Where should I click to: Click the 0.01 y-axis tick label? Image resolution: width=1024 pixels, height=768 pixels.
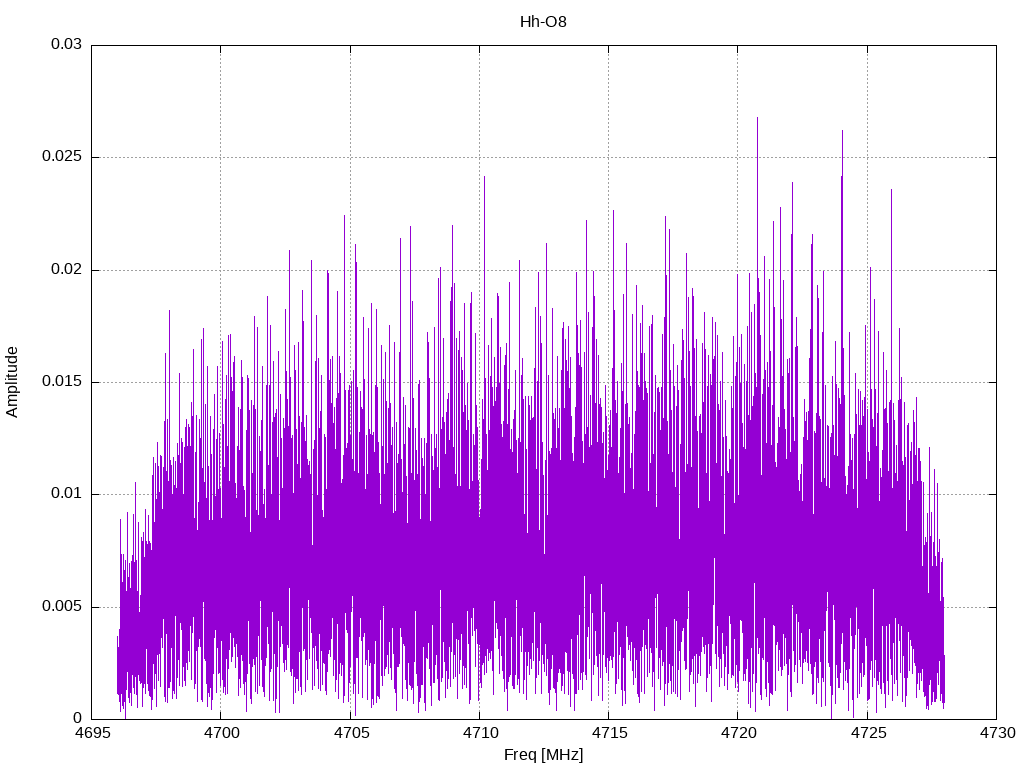point(67,494)
